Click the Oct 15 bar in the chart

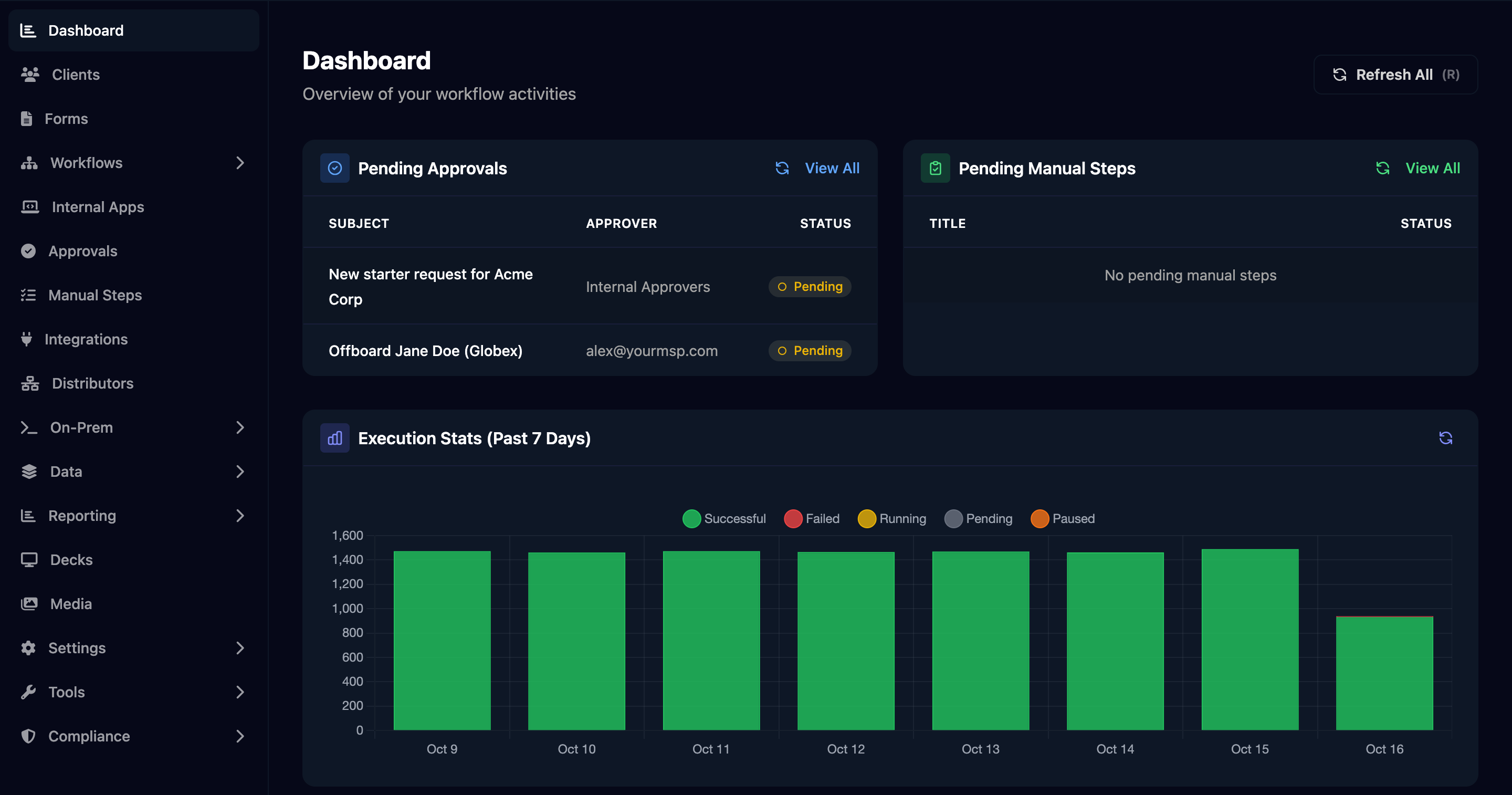click(x=1249, y=640)
